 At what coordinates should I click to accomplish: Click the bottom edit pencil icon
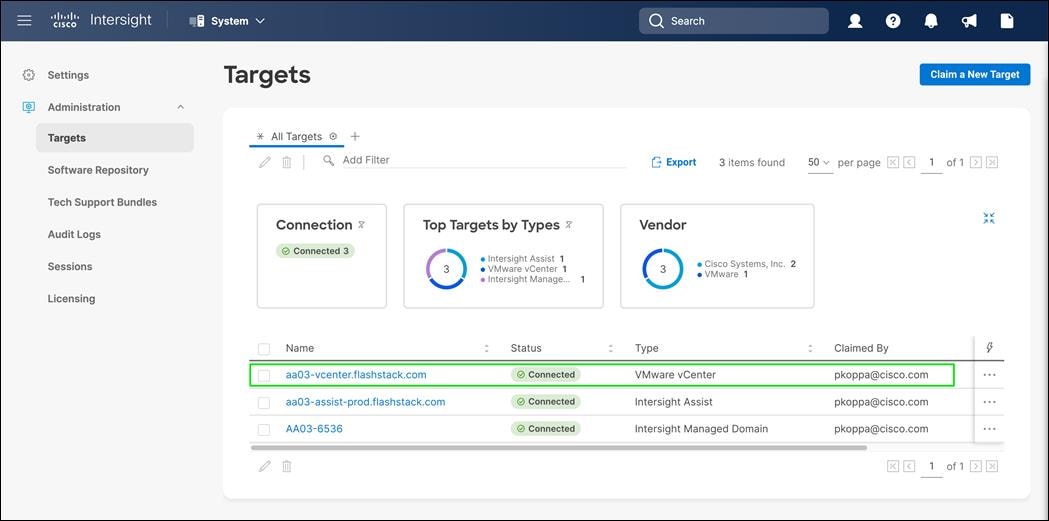[265, 466]
